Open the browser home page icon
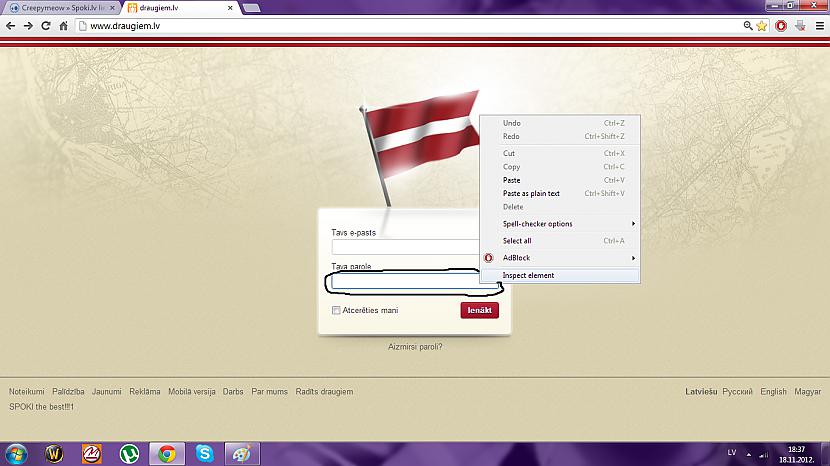The width and height of the screenshot is (830, 466). 63,25
